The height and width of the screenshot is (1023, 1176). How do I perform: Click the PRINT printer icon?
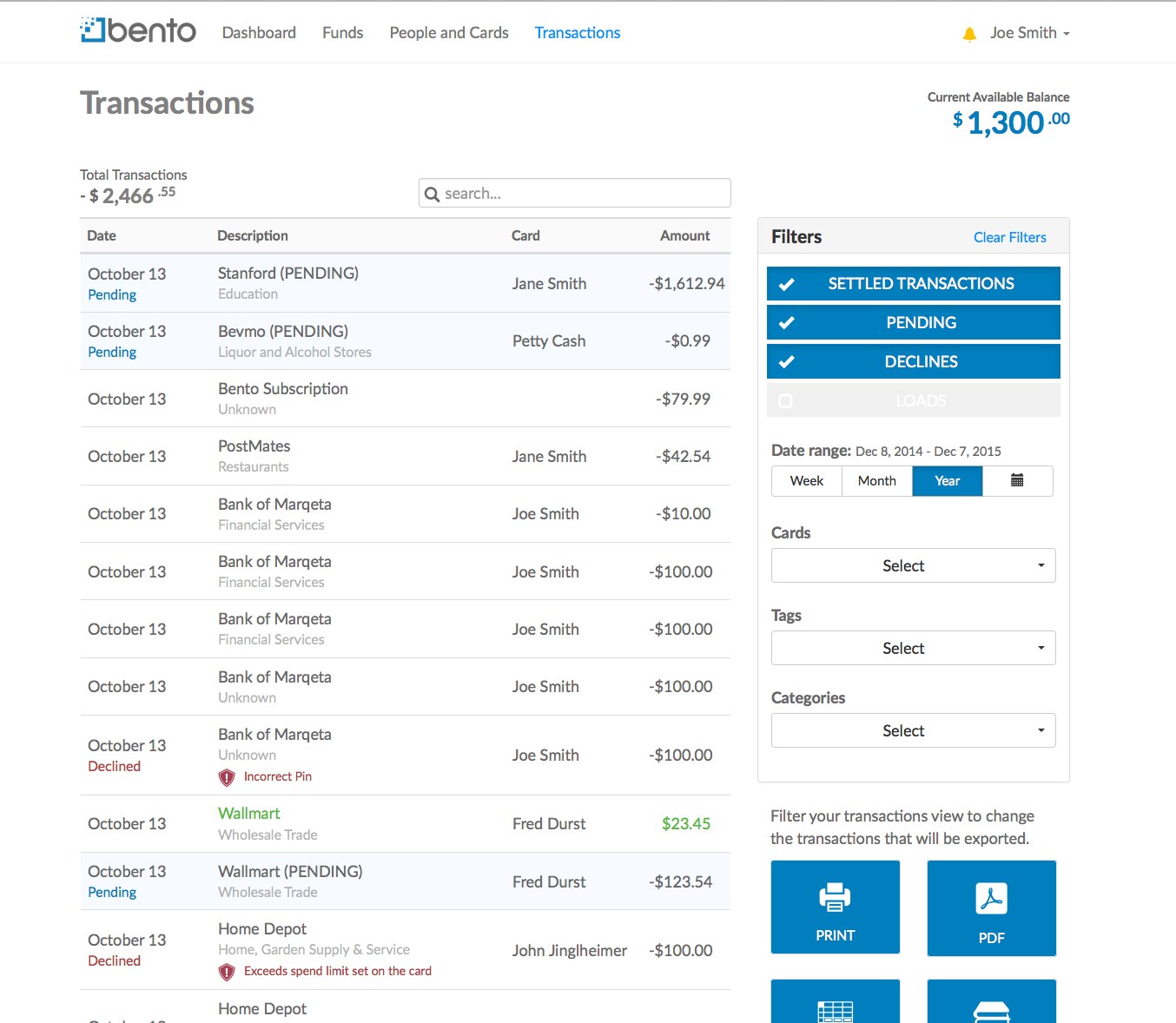[x=835, y=897]
